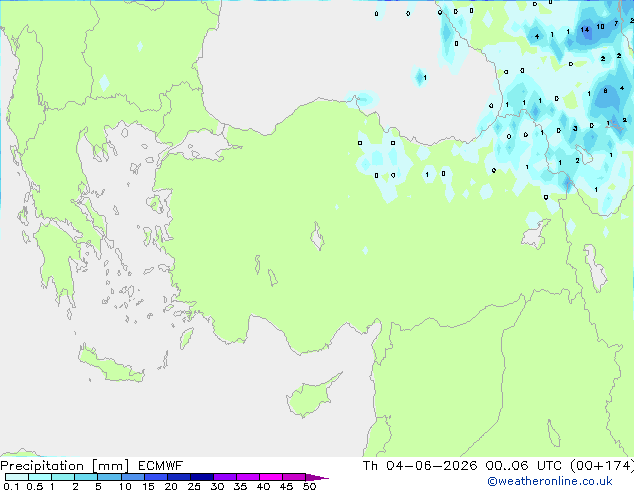The width and height of the screenshot is (634, 490).
Task: Click the "20" legend scale label
Action: tap(171, 486)
